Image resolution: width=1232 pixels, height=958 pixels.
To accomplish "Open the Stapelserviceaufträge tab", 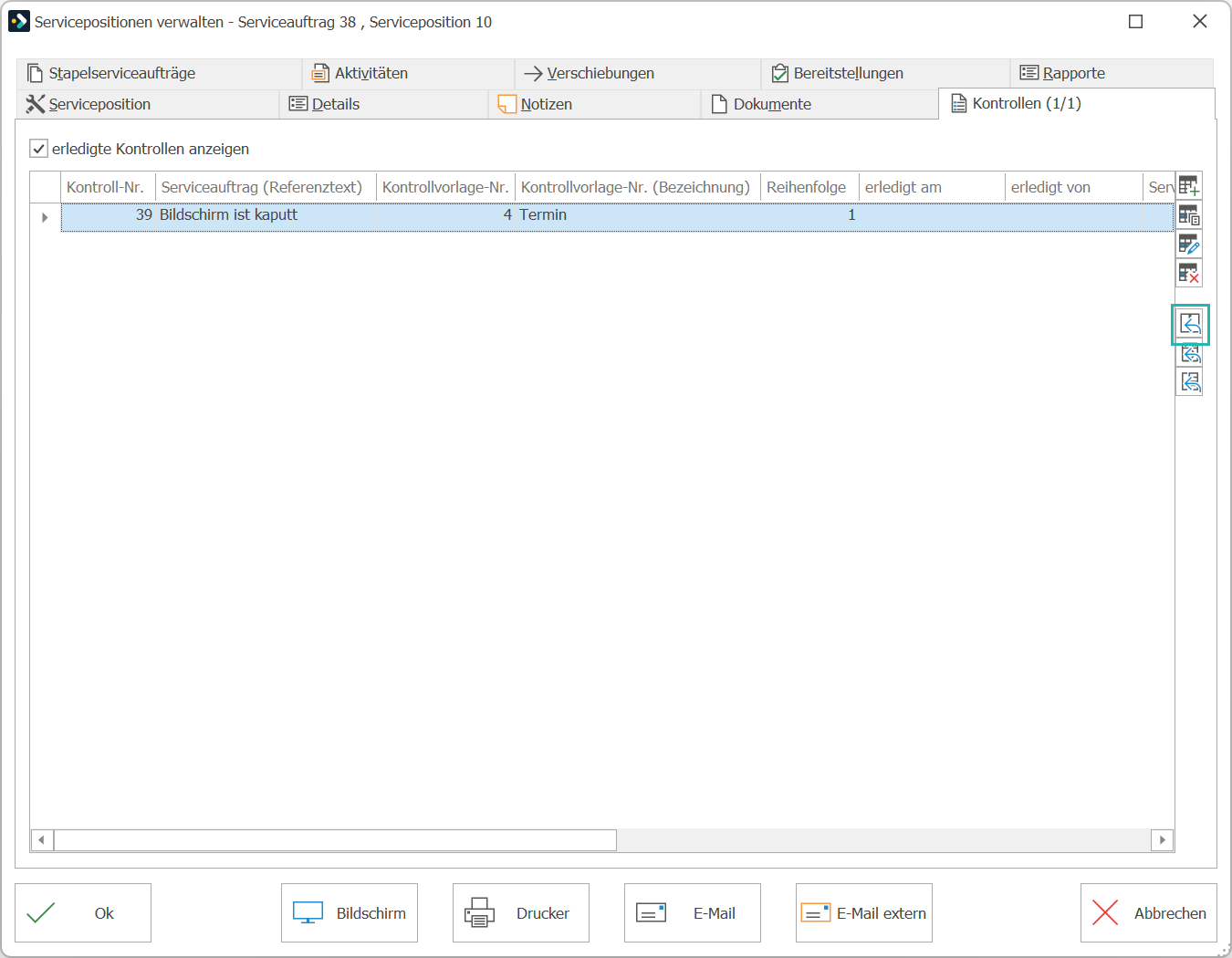I will point(159,73).
